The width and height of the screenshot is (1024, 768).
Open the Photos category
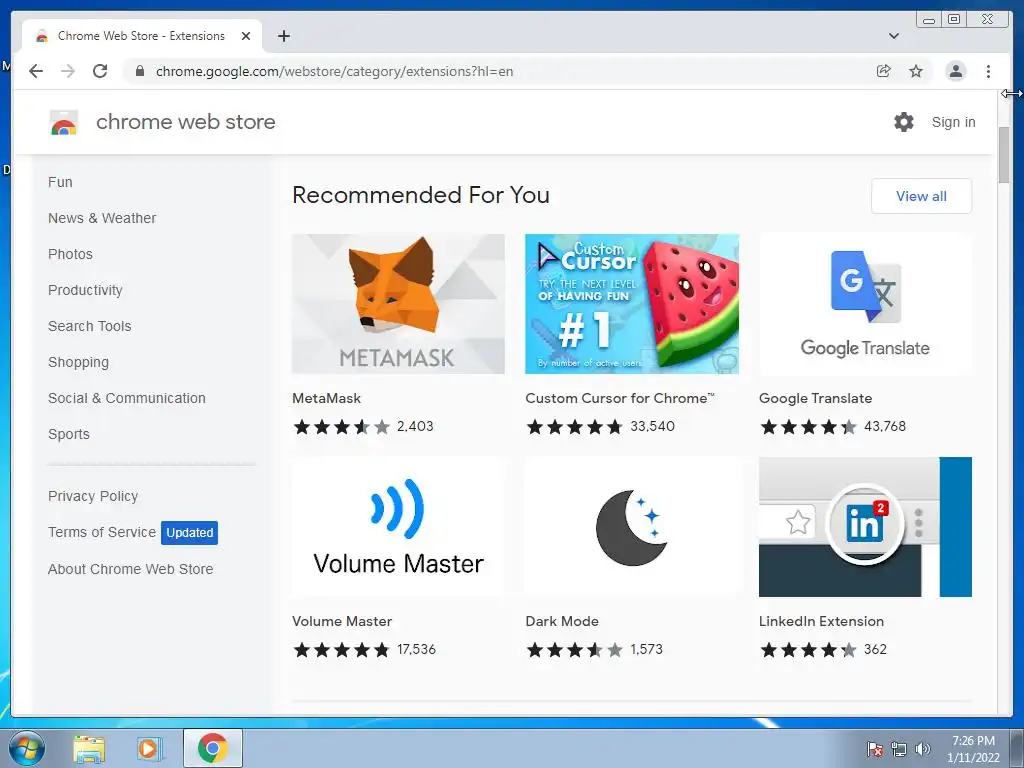click(70, 254)
